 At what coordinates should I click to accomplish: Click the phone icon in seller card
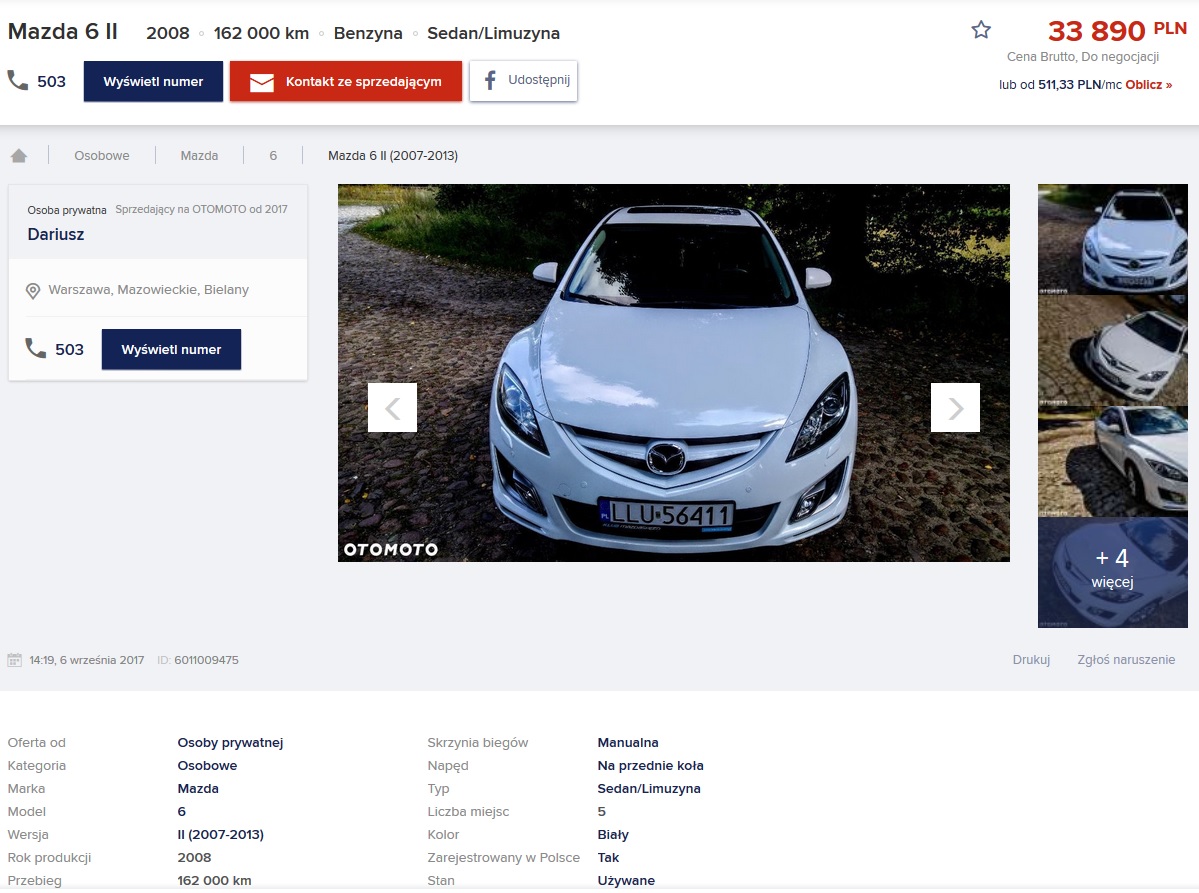click(x=36, y=349)
